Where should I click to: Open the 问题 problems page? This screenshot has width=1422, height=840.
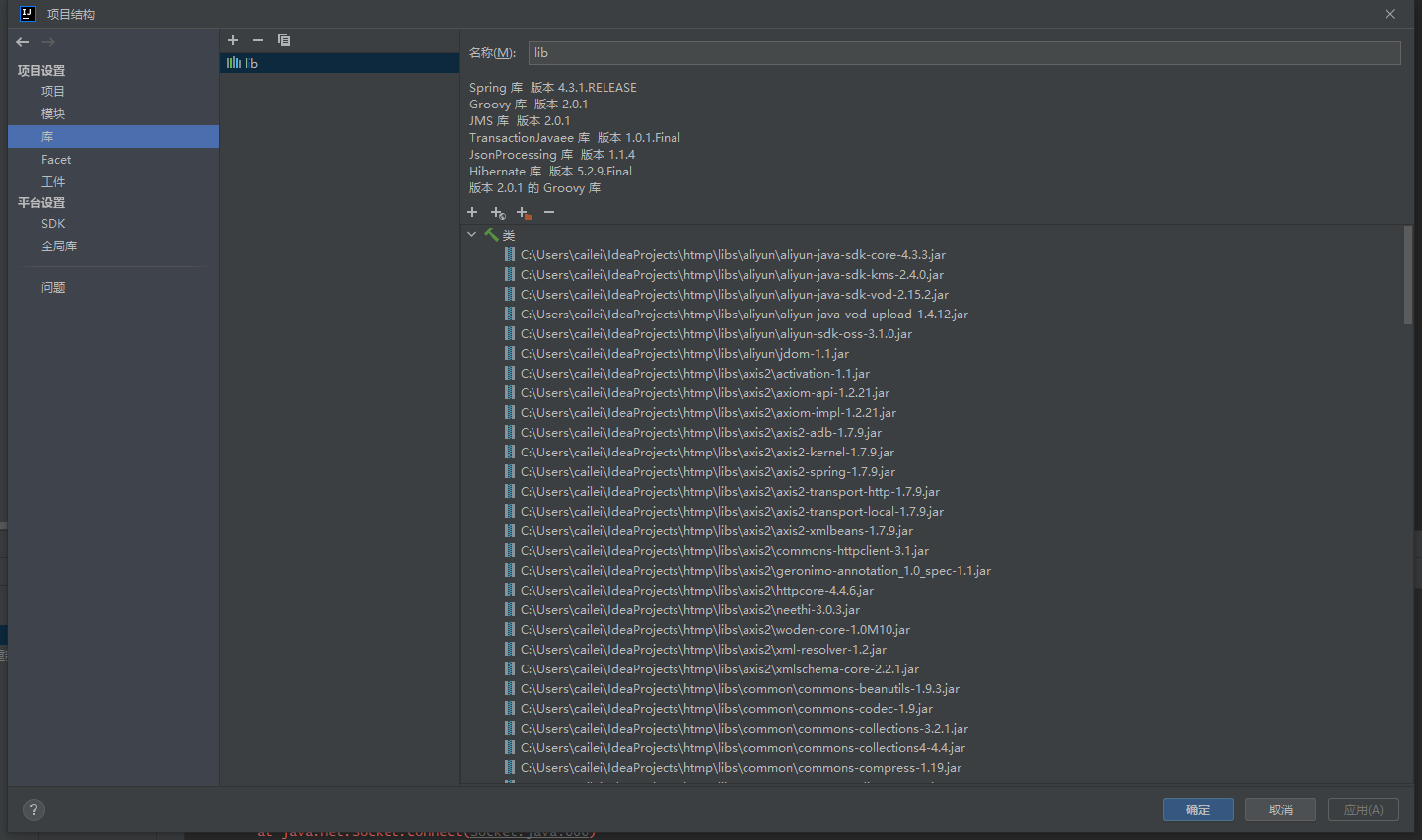53,287
